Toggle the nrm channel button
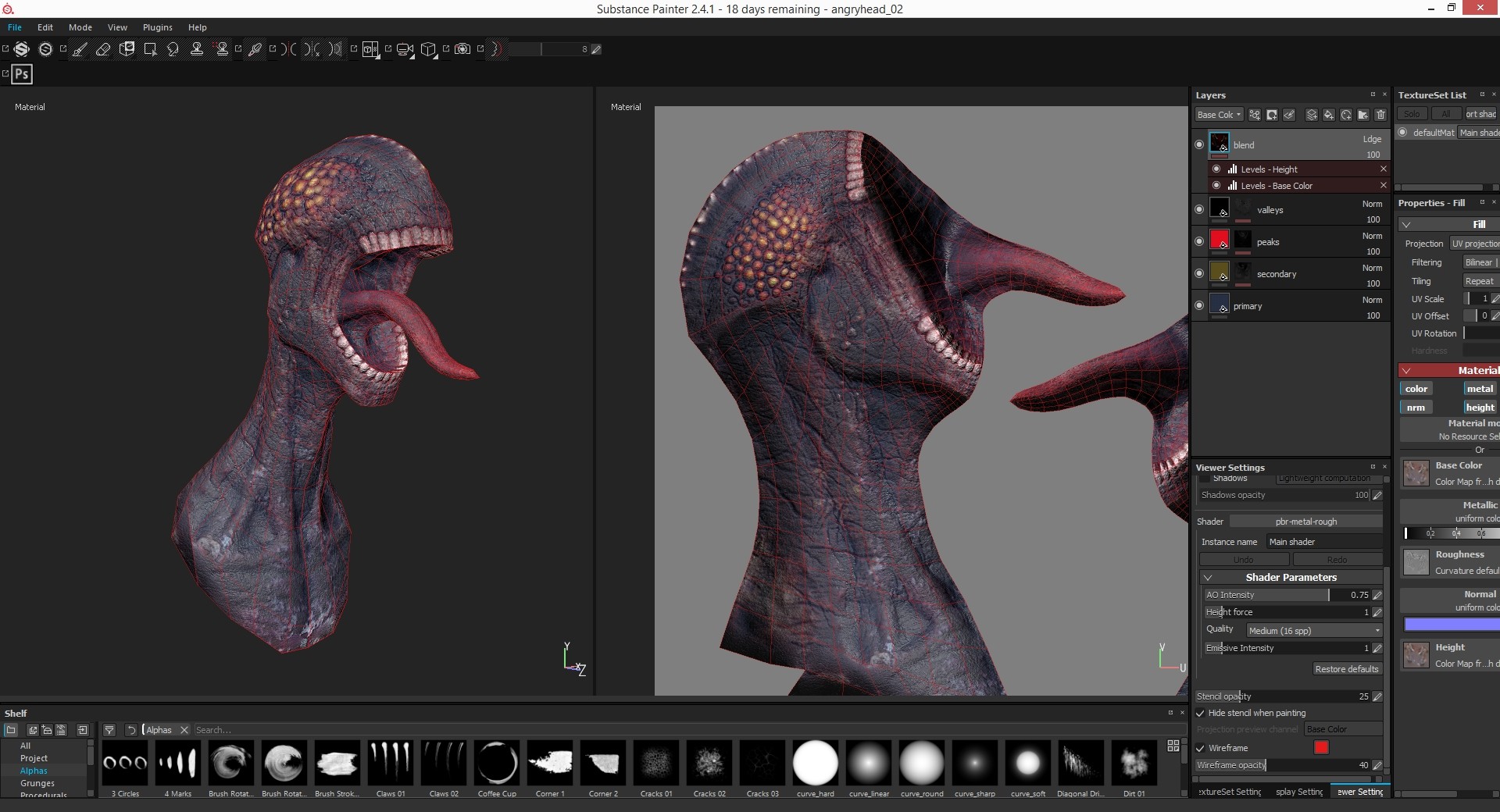Viewport: 1500px width, 812px height. point(1416,408)
